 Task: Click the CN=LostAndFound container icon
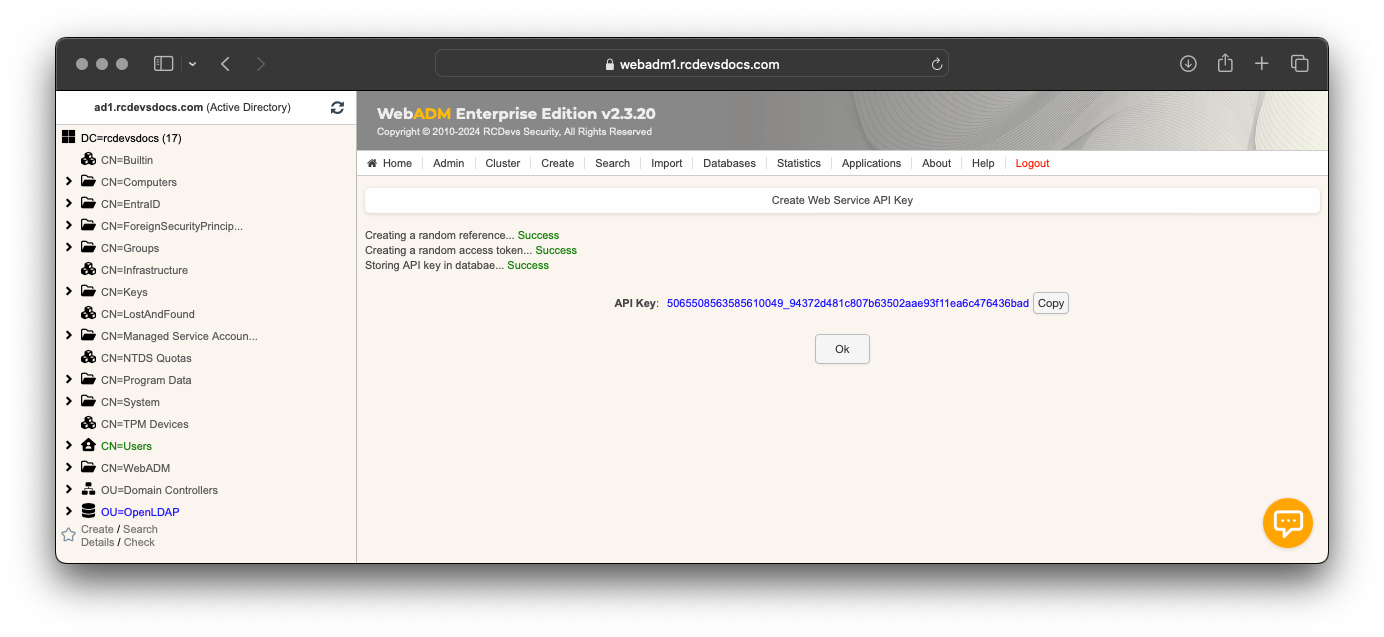coord(89,314)
